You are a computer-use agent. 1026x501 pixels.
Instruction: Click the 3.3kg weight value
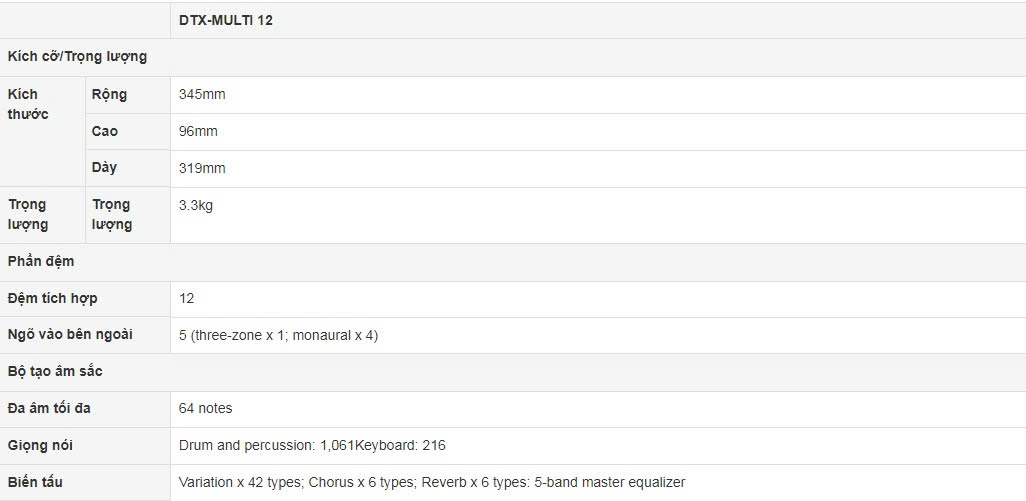[196, 205]
